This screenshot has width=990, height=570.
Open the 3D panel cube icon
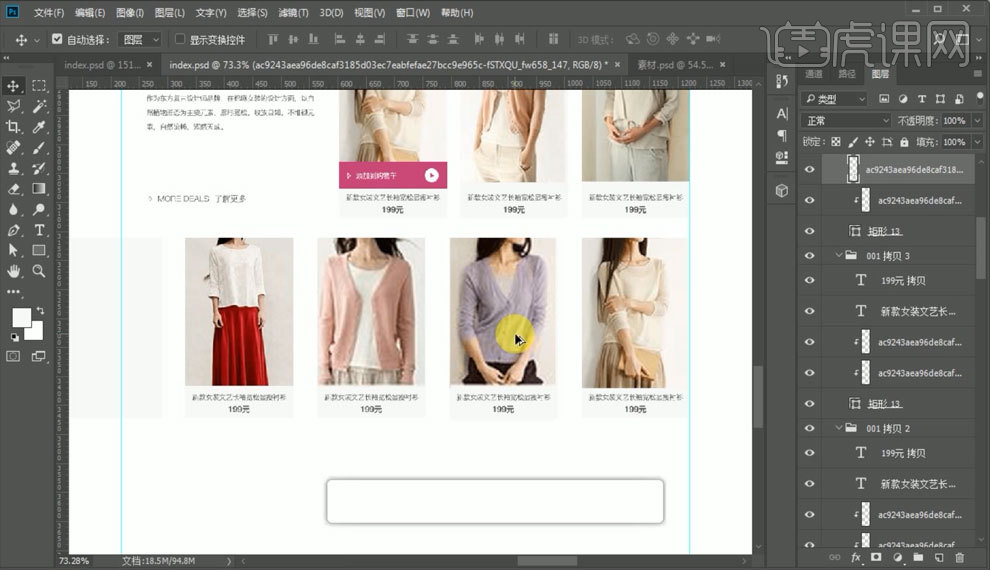[x=782, y=191]
